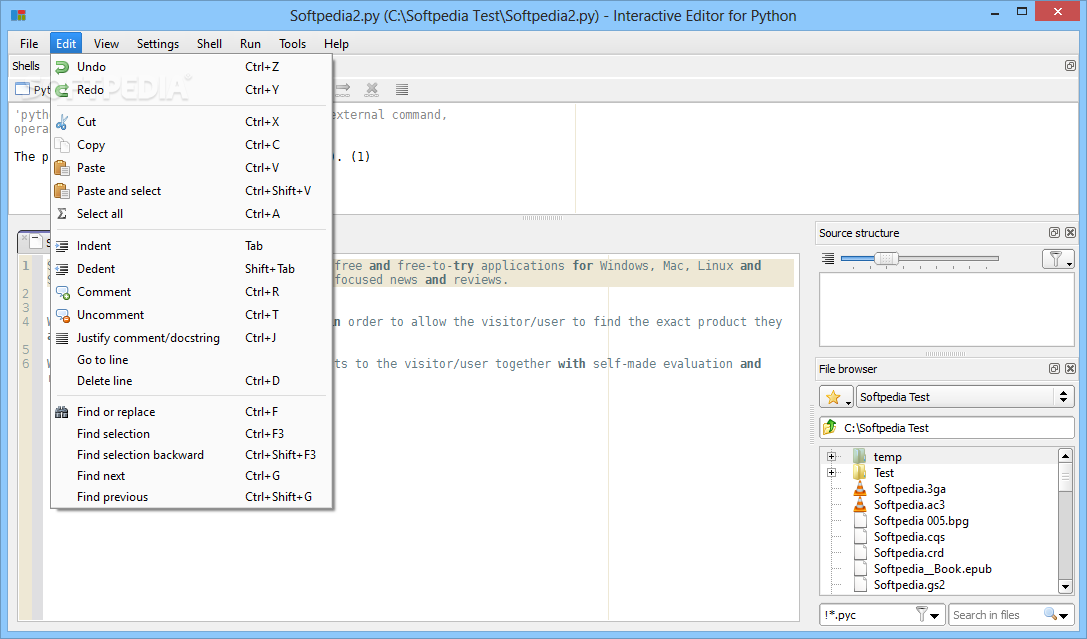Click the C:\Softpedia Test path field
The image size is (1087, 639).
pos(947,428)
